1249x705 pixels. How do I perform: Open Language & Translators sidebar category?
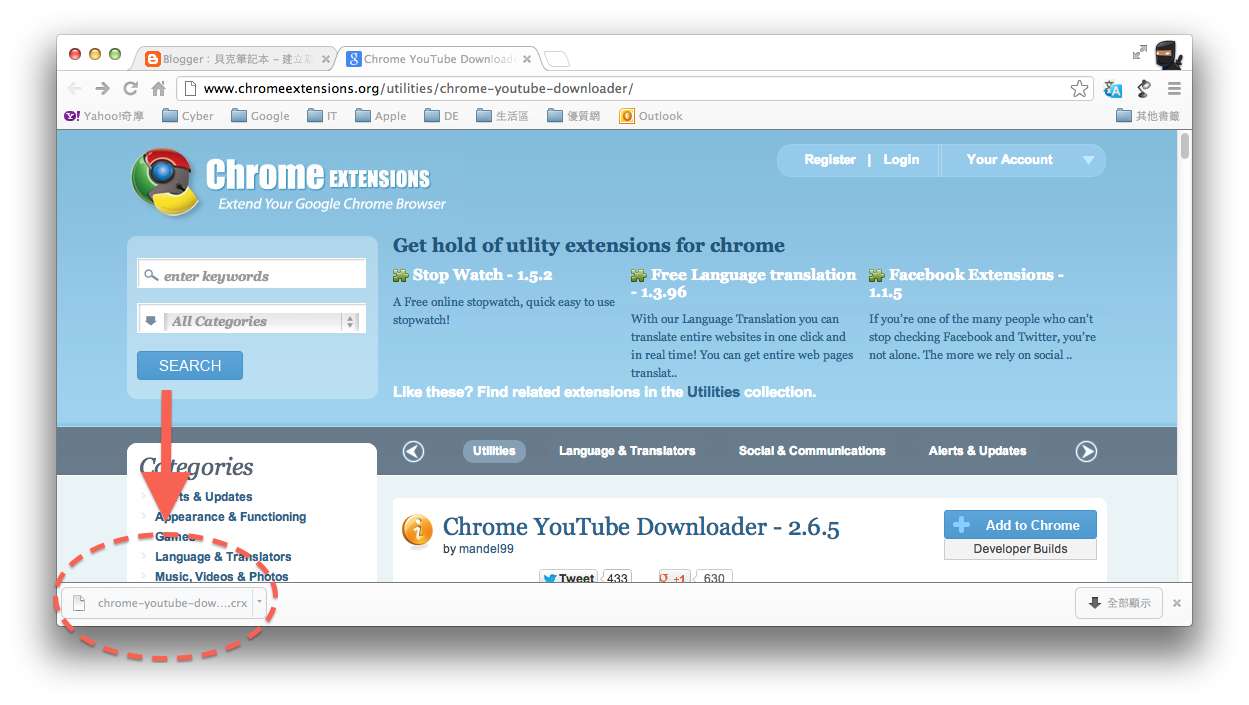223,557
